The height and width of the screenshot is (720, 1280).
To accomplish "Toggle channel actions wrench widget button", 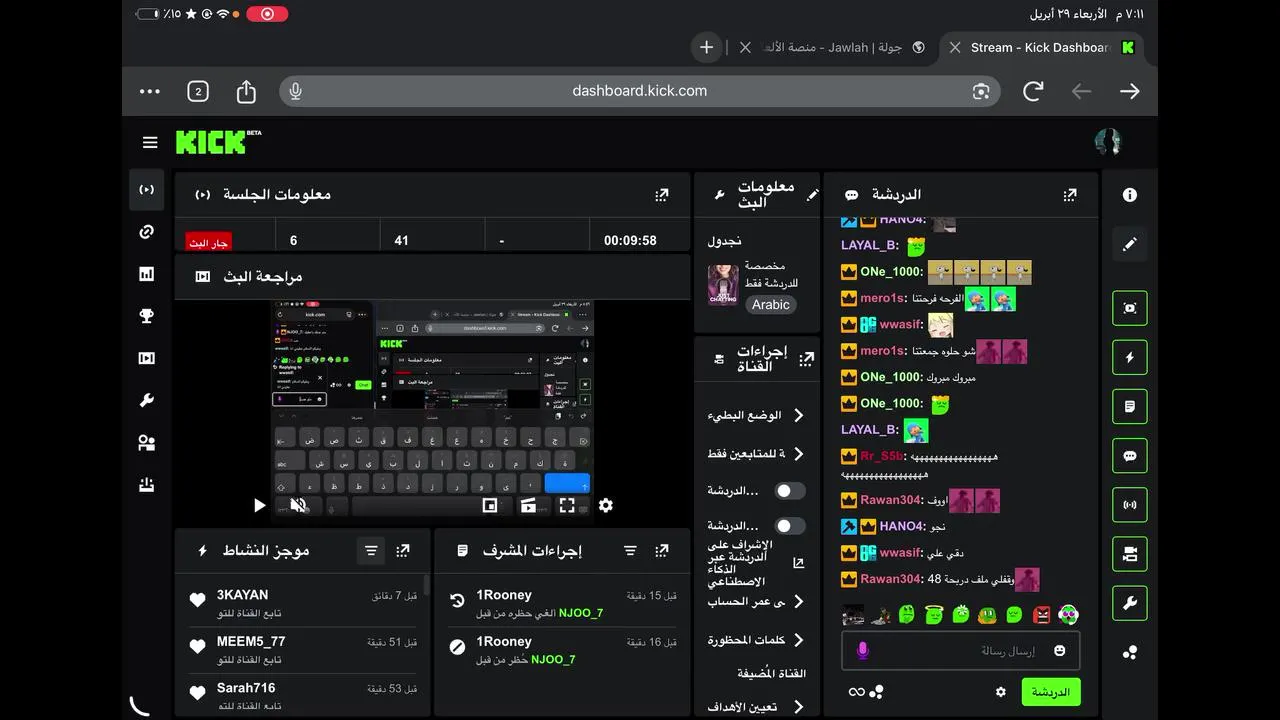I will click(x=1130, y=603).
